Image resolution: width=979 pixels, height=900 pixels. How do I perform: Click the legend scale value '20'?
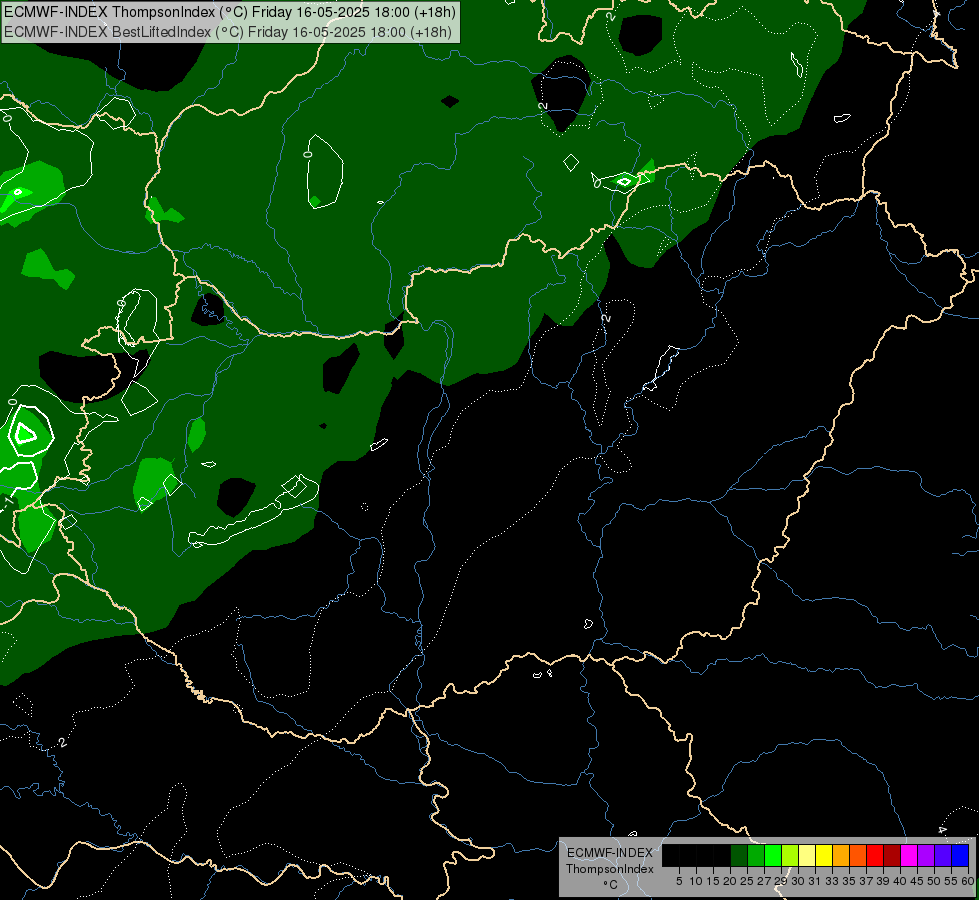pos(730,881)
